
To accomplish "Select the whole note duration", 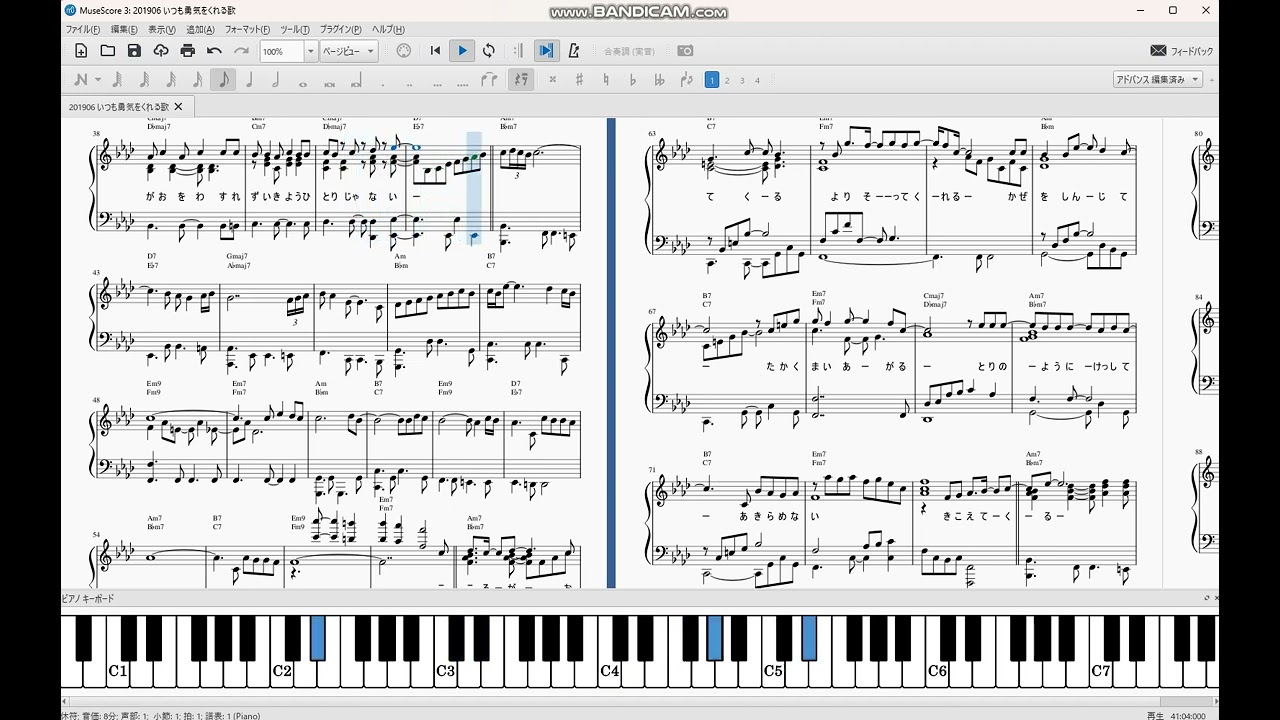I will (x=303, y=82).
